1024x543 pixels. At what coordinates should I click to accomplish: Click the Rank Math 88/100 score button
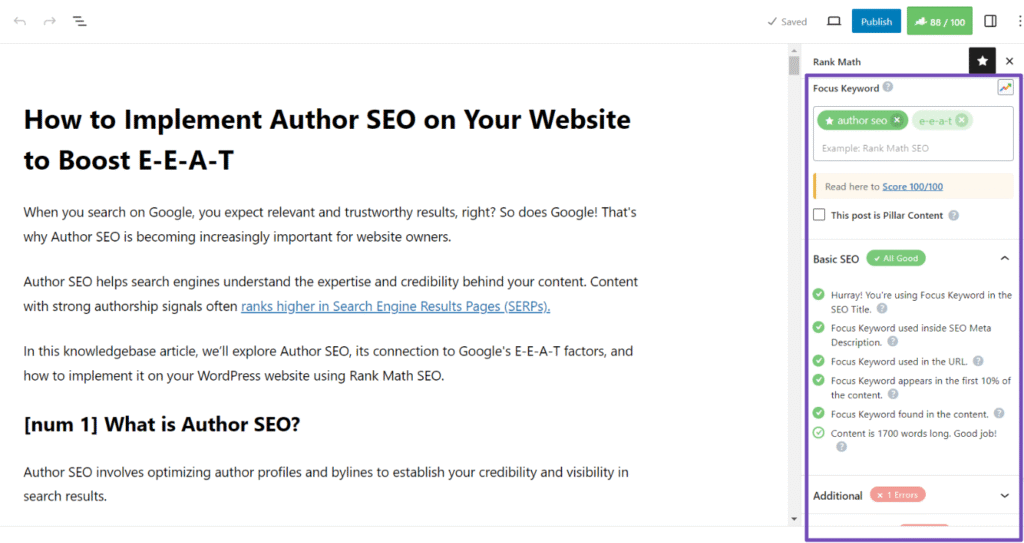coord(939,21)
